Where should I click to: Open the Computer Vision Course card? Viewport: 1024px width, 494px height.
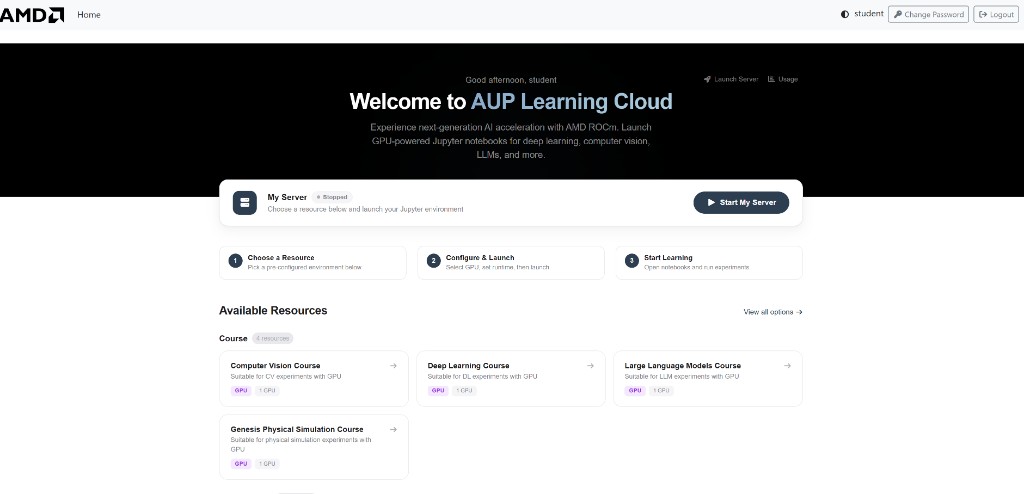click(x=313, y=378)
